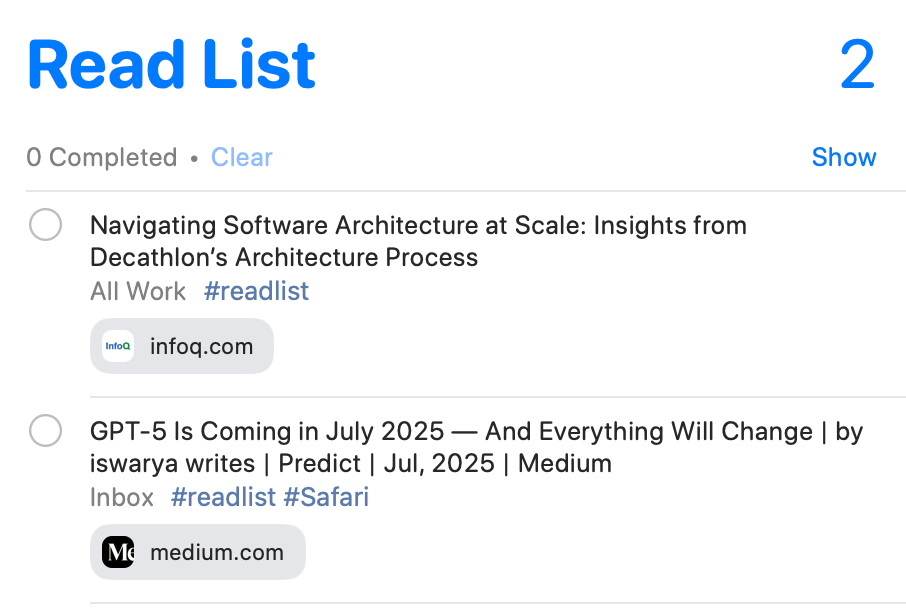This screenshot has width=906, height=614.
Task: Open the infoq.com link attachment
Action: pyautogui.click(x=181, y=346)
